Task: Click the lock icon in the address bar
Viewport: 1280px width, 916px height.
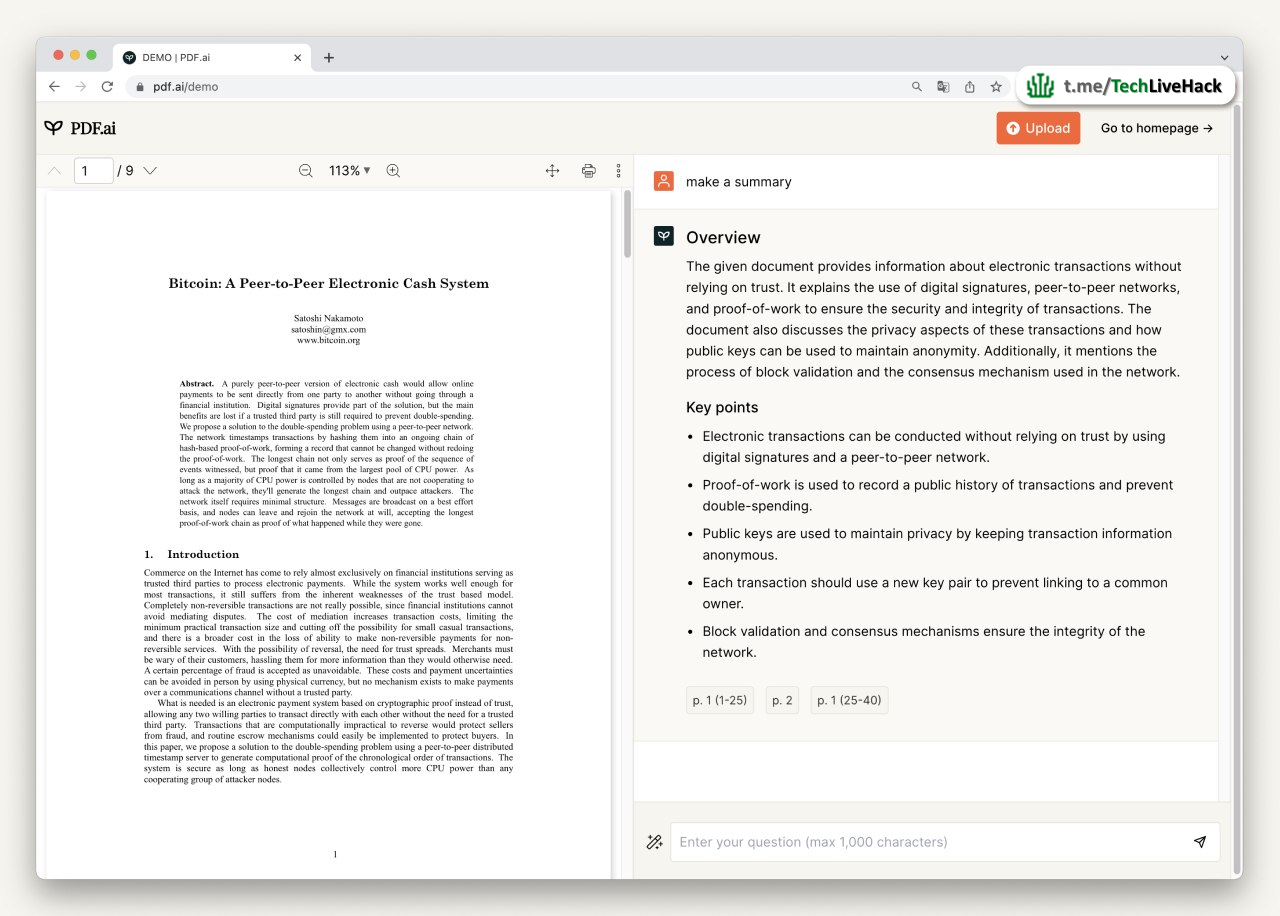Action: (140, 87)
